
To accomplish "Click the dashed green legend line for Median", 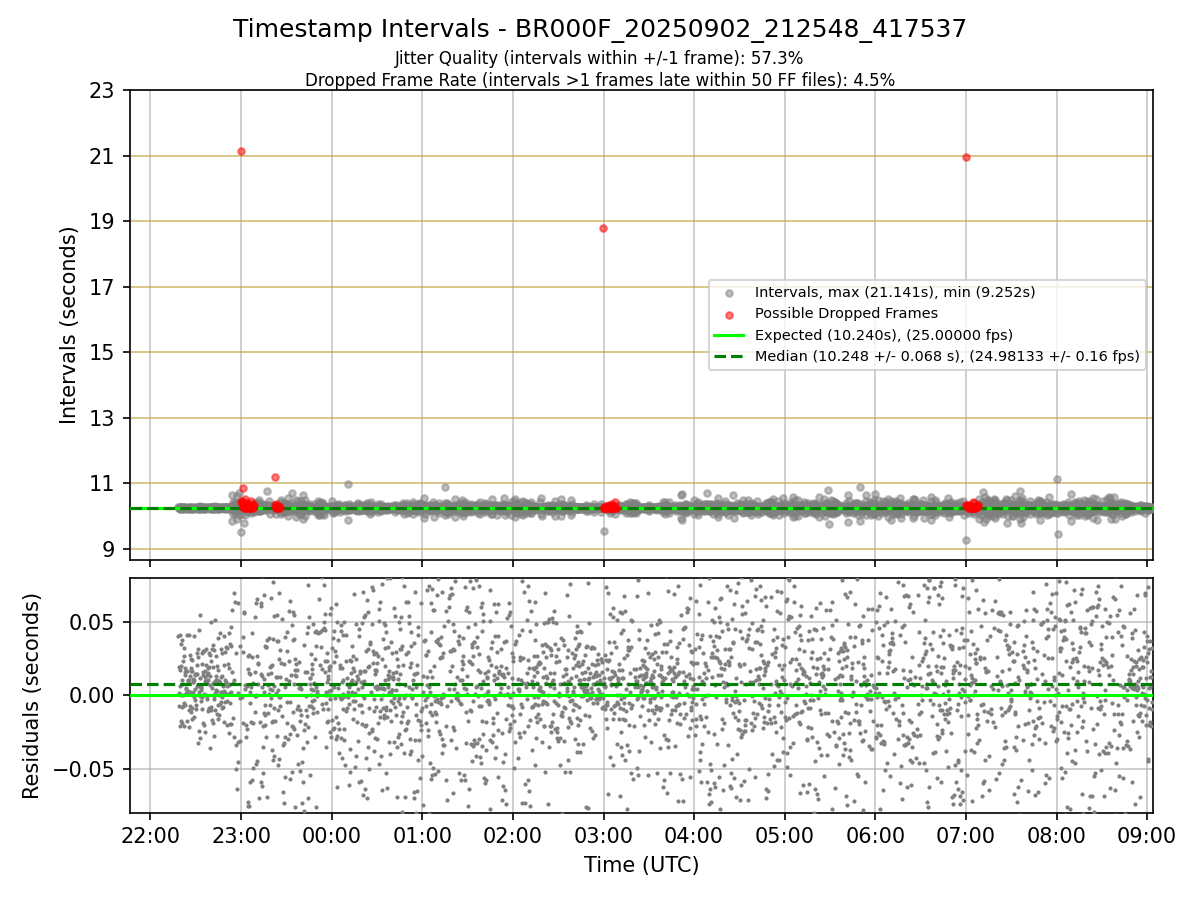I will [x=730, y=356].
